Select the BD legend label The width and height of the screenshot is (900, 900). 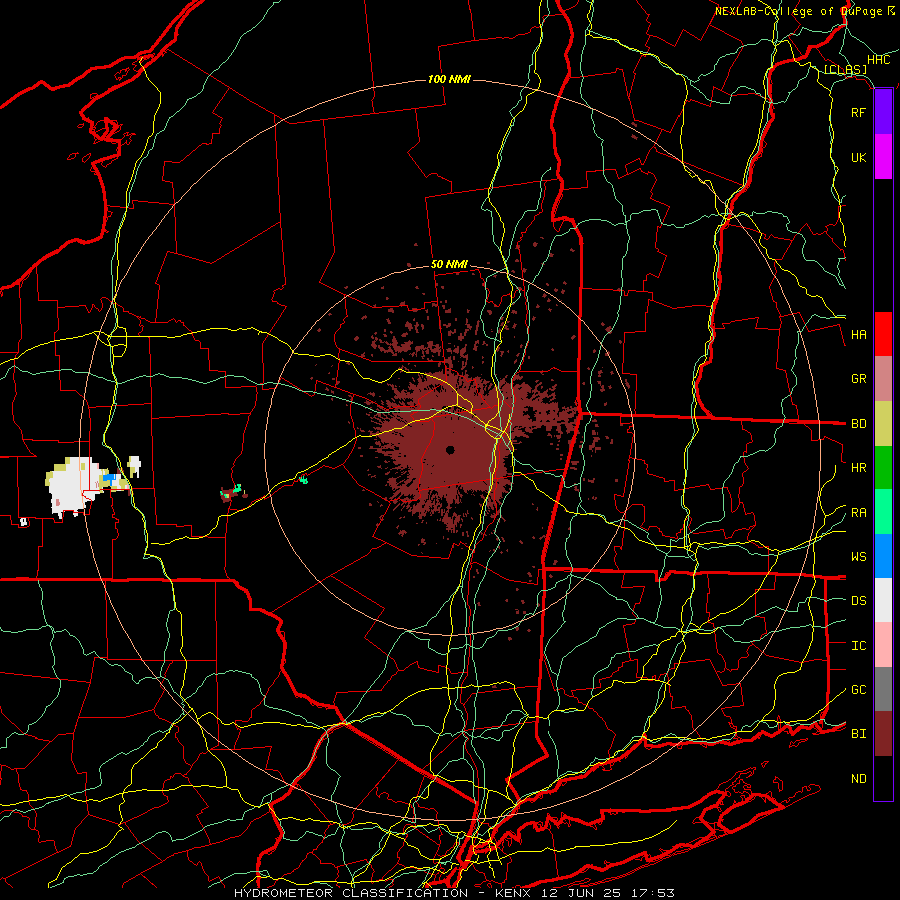(x=858, y=424)
